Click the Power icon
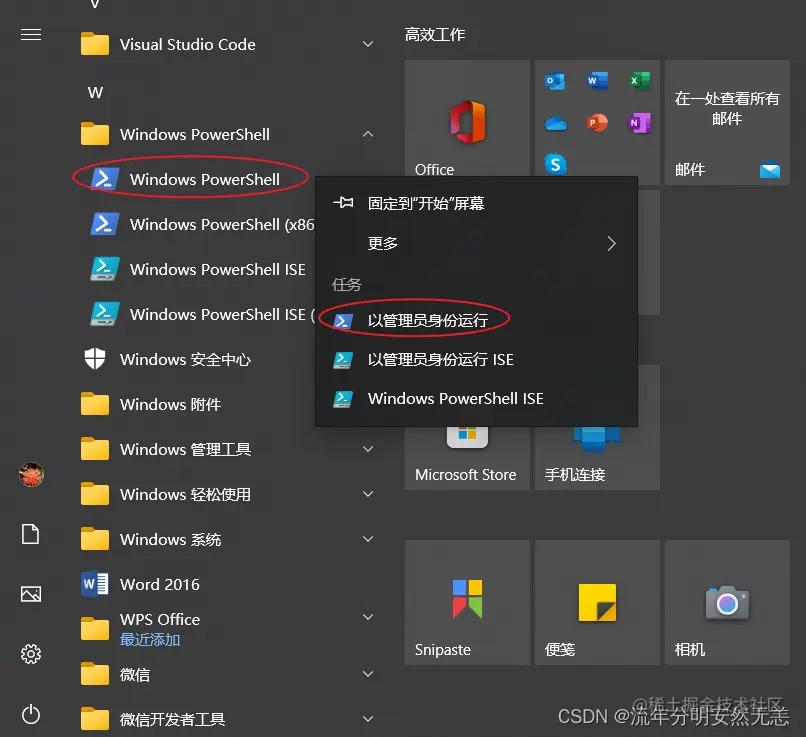This screenshot has height=737, width=806. click(x=31, y=714)
